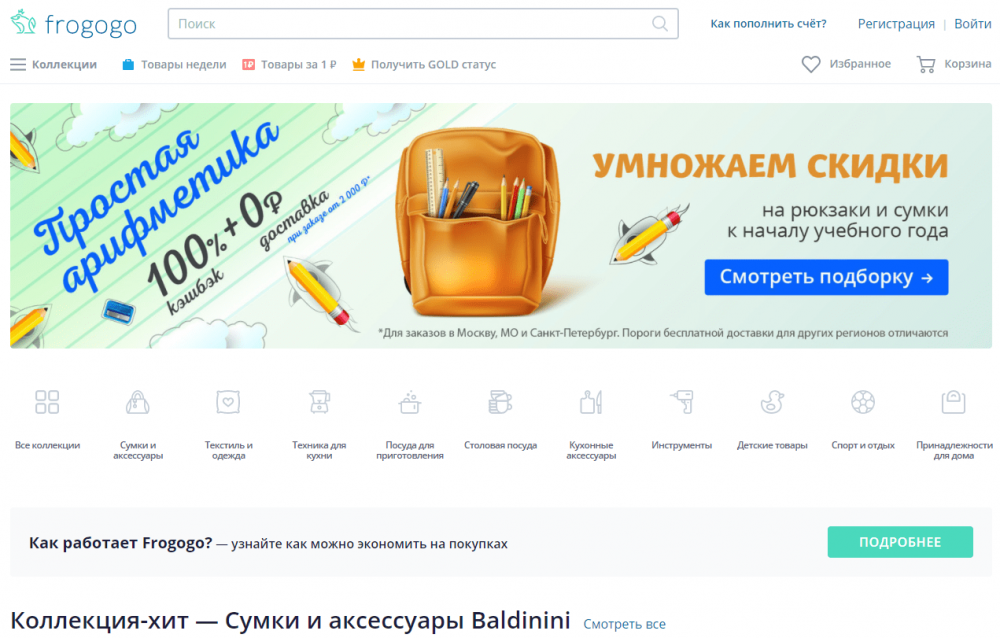Open Товары за 1 ₽ menu item

(289, 64)
